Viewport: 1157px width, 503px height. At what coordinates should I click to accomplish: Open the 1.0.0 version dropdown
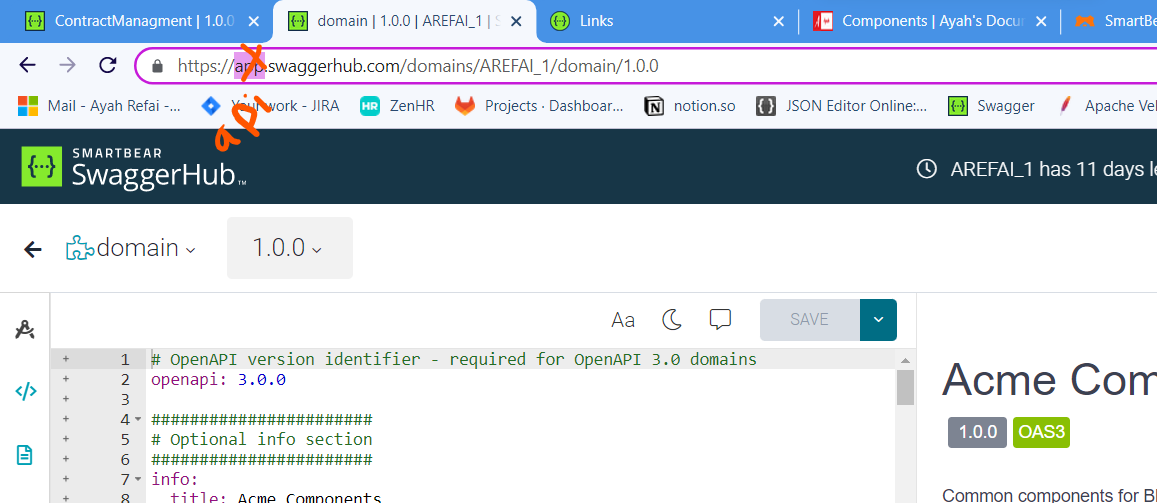point(289,248)
